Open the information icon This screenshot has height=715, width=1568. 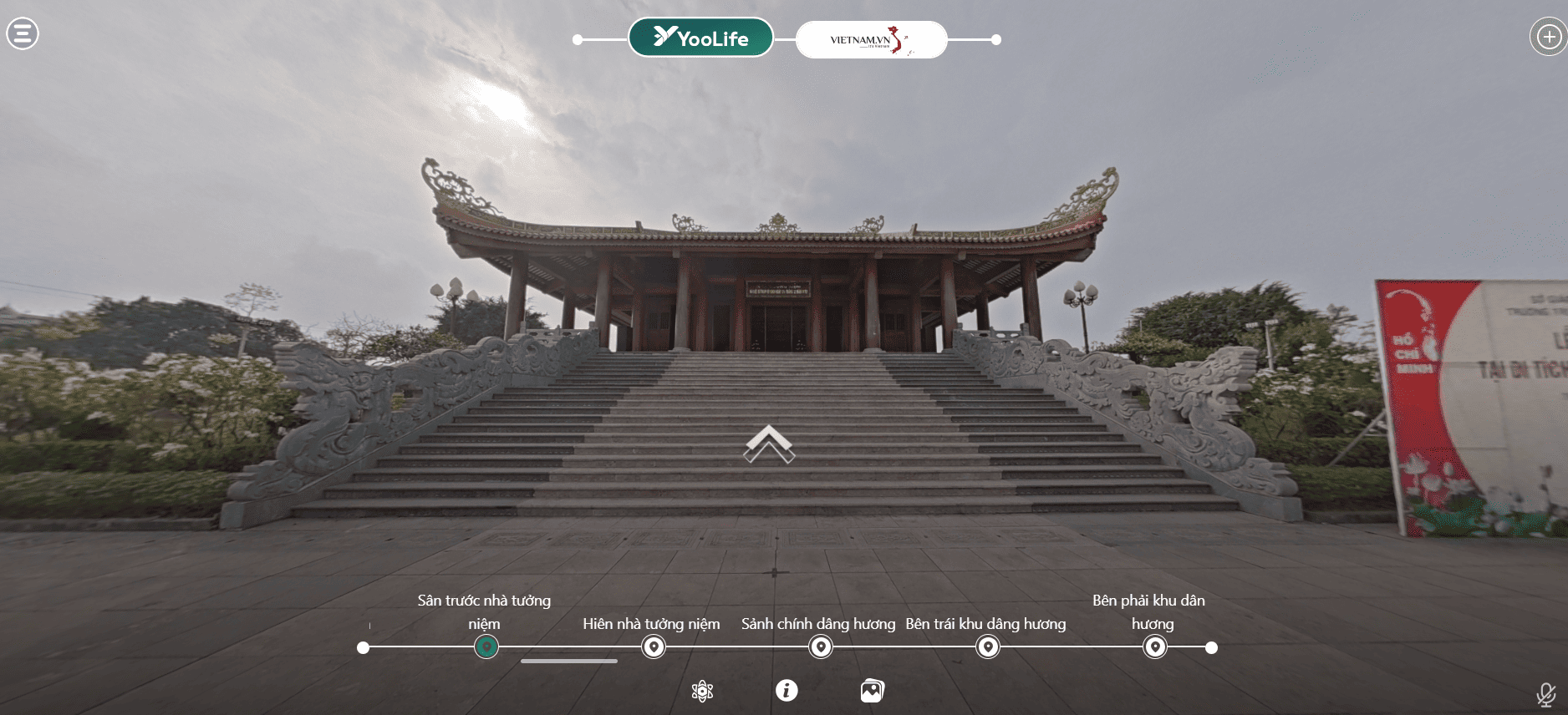coord(787,690)
